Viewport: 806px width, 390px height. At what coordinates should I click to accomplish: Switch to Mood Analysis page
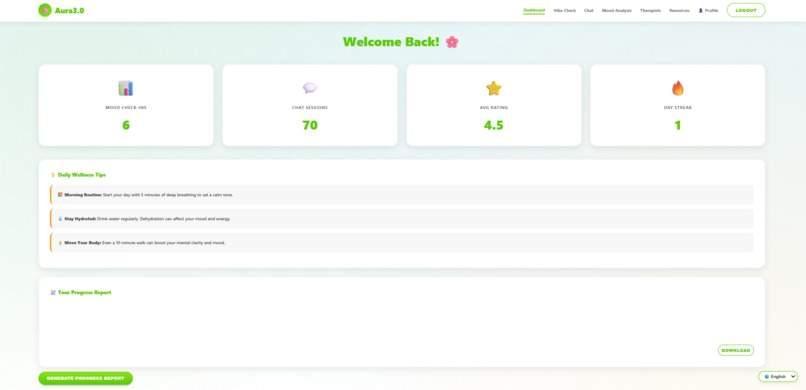[617, 10]
